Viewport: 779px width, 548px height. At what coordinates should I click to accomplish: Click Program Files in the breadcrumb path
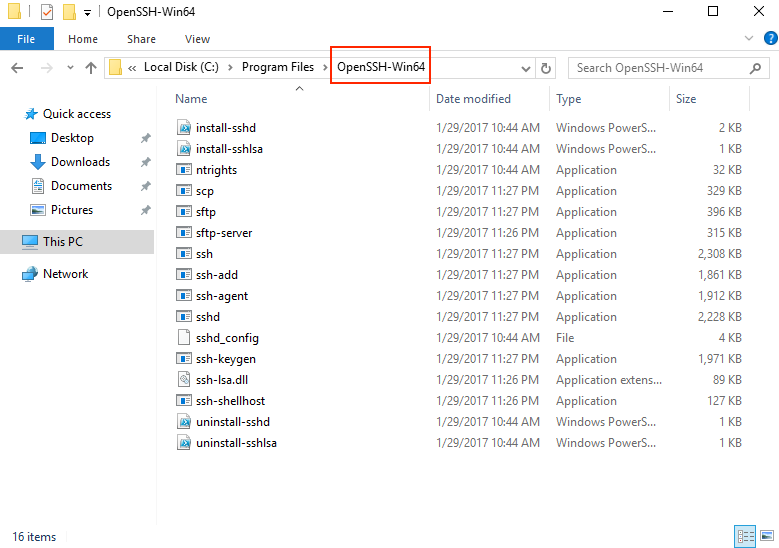point(277,68)
